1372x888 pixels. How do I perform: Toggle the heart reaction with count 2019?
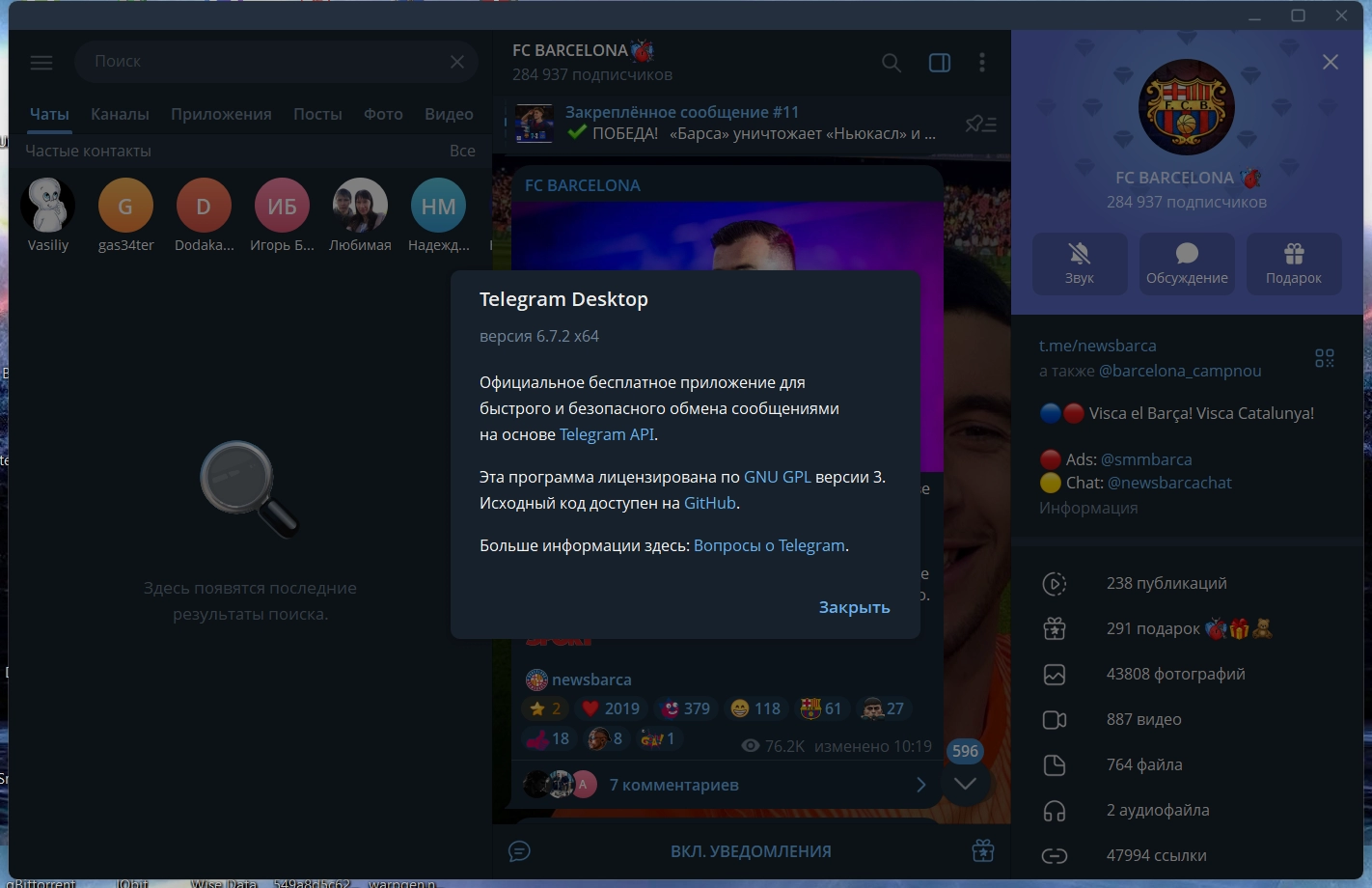click(x=612, y=708)
